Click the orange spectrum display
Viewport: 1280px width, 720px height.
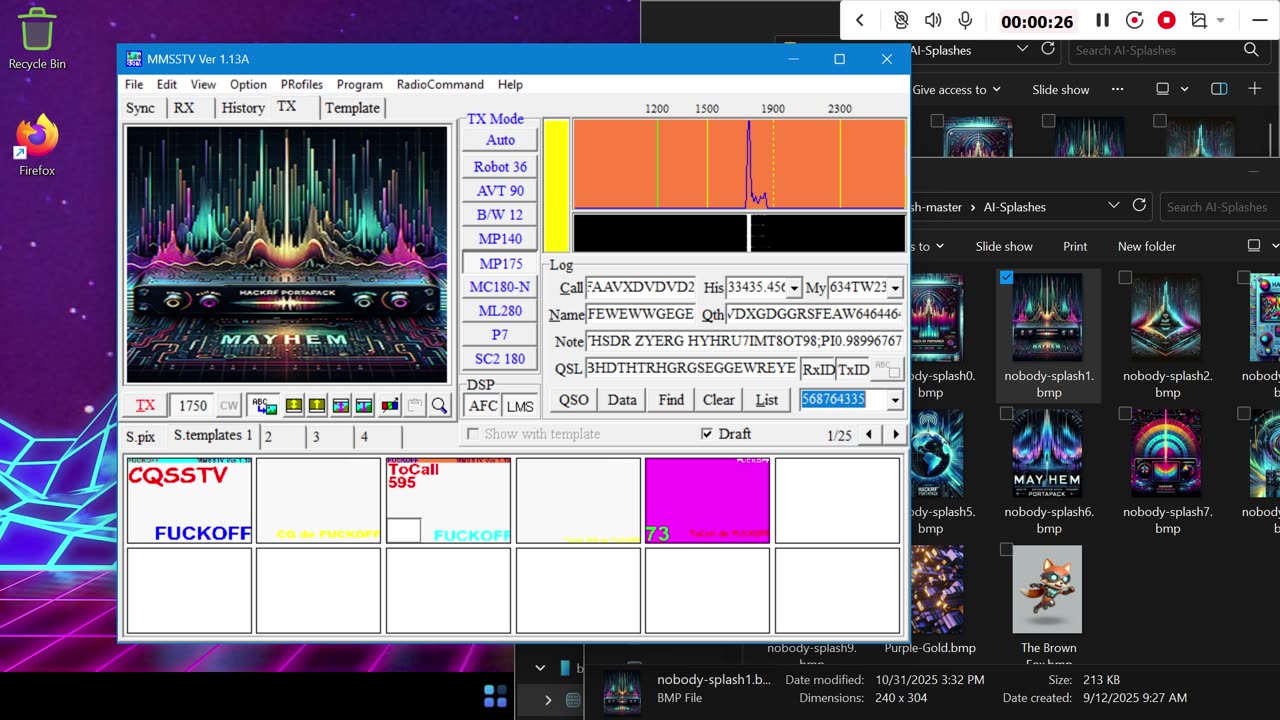point(739,164)
